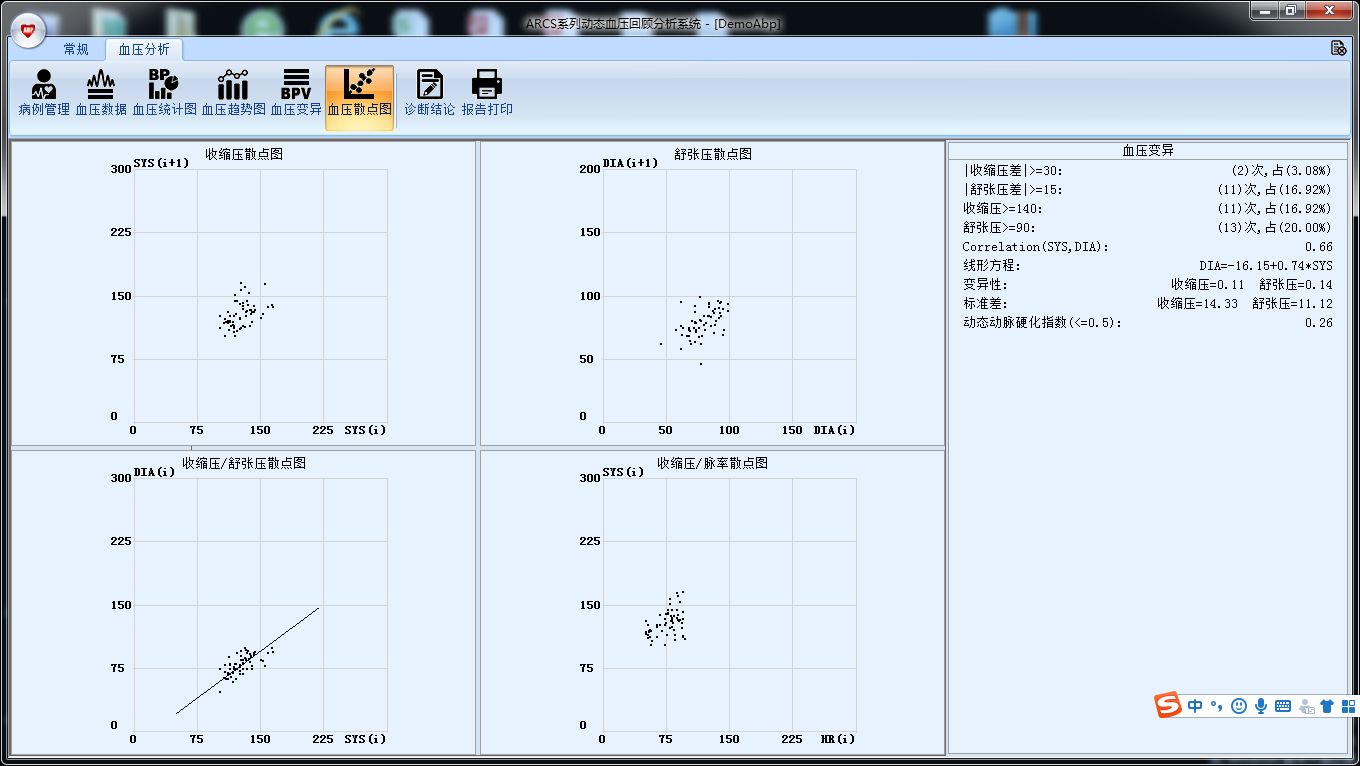Click the 报告打印 print report icon
Image resolution: width=1360 pixels, height=766 pixels.
487,93
